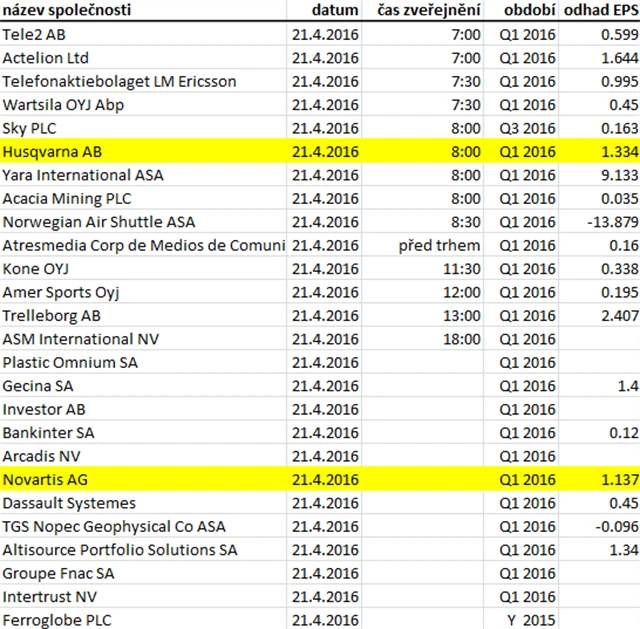640x629 pixels.
Task: Select the Telefonaktiebolaget LM Ericsson cell
Action: click(x=119, y=82)
